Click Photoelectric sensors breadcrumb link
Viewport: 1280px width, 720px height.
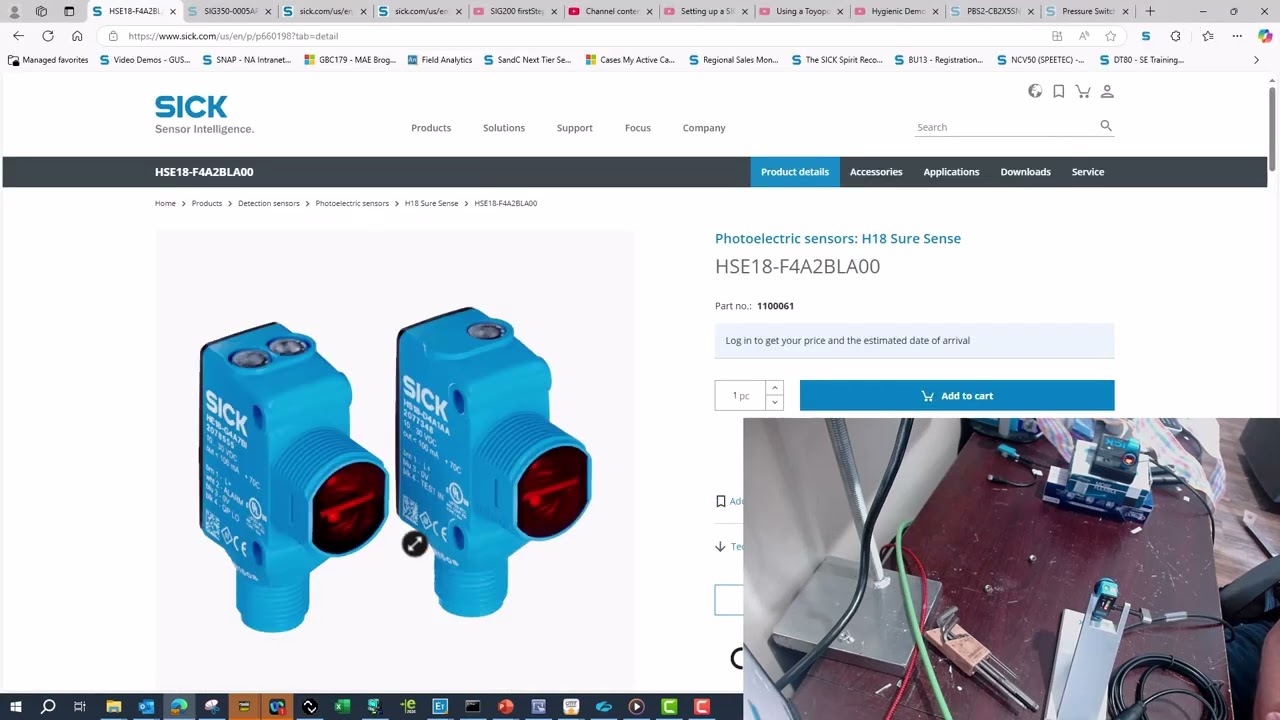352,203
